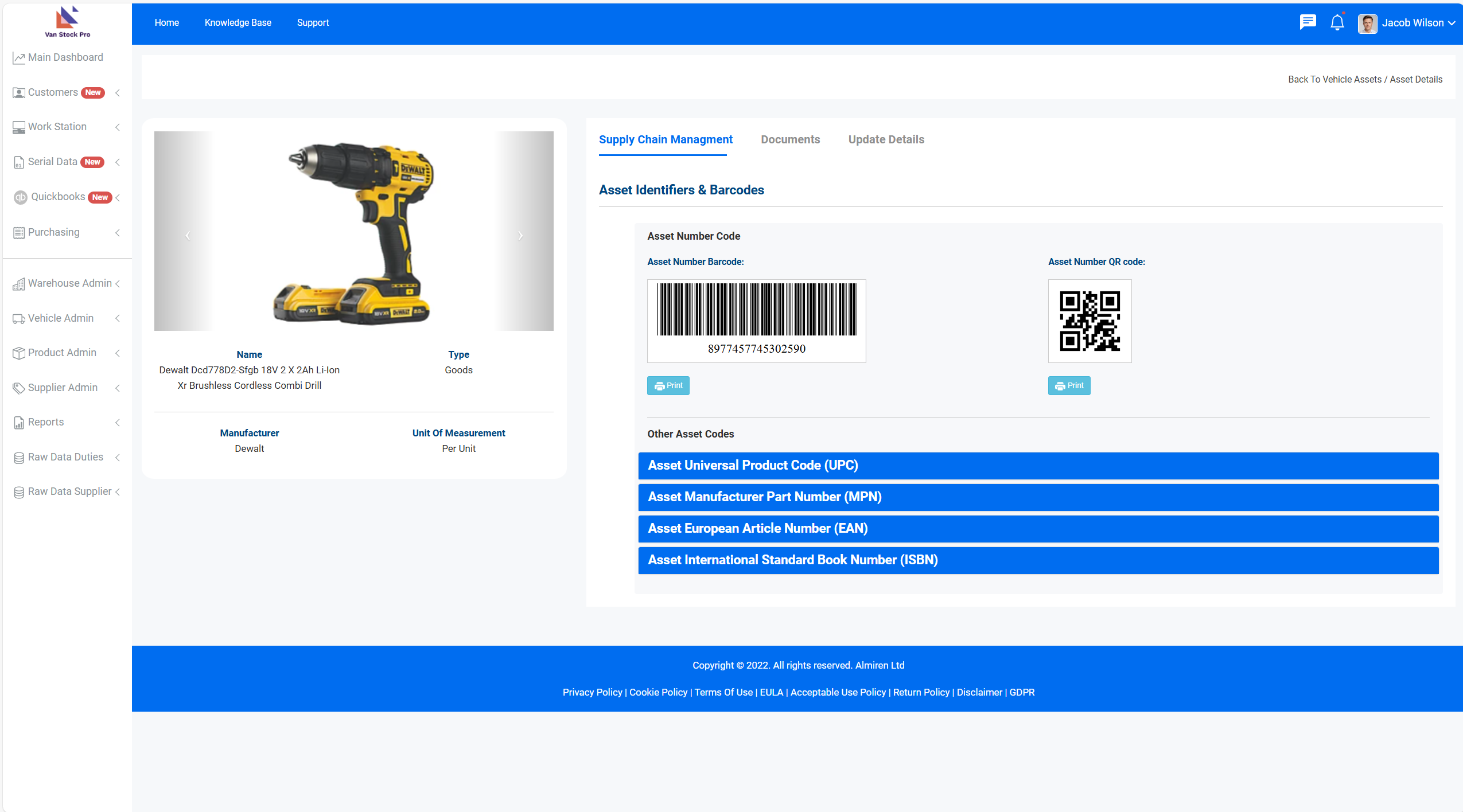Go to Home in top navigation
This screenshot has width=1463, height=812.
click(x=167, y=23)
